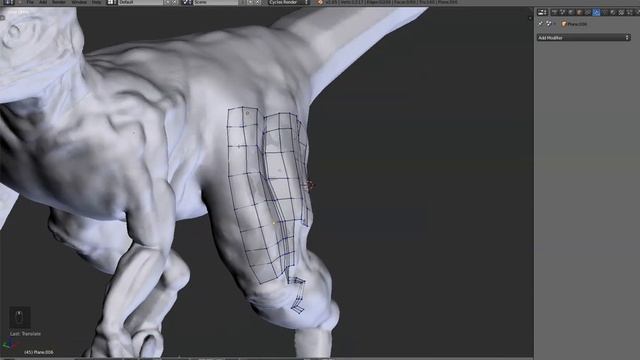
Task: Add a new screen layout with plus button
Action: pos(167,2)
